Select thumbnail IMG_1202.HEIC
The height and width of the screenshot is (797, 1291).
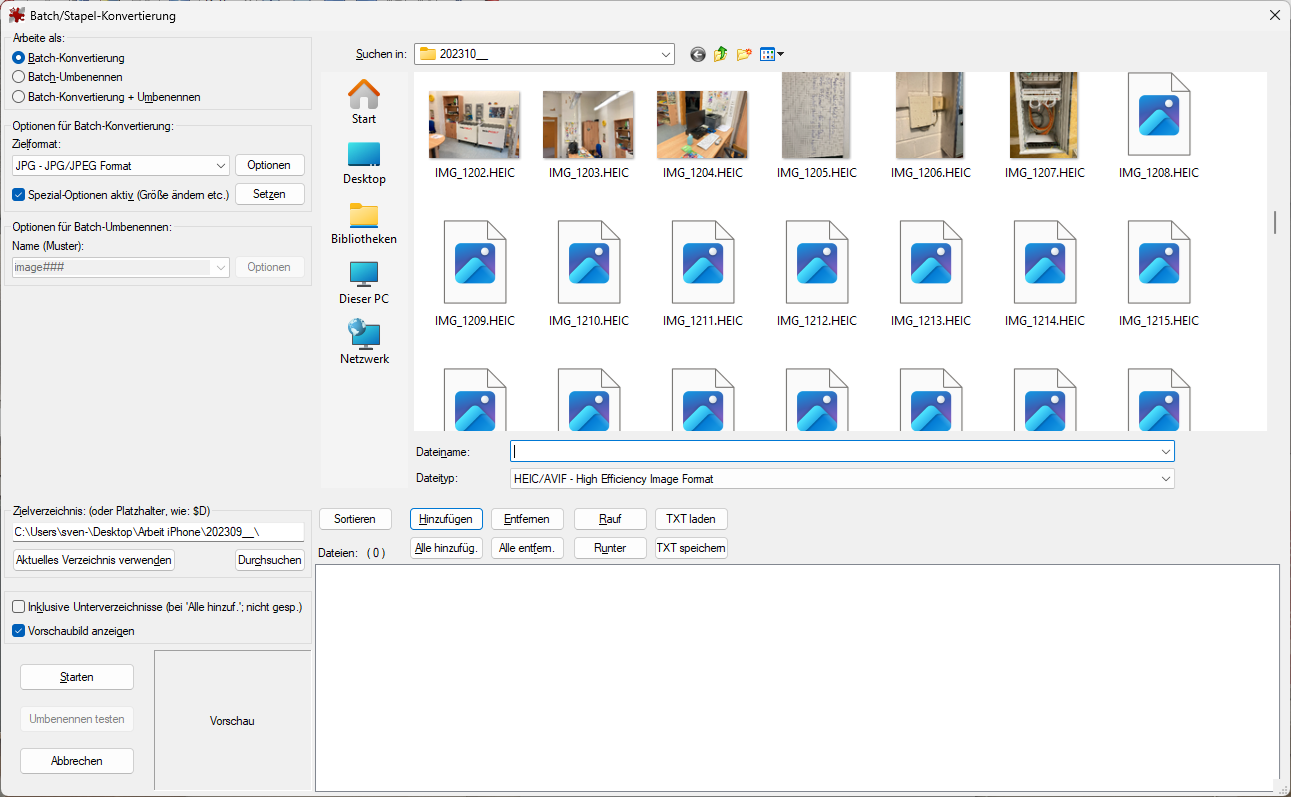475,125
